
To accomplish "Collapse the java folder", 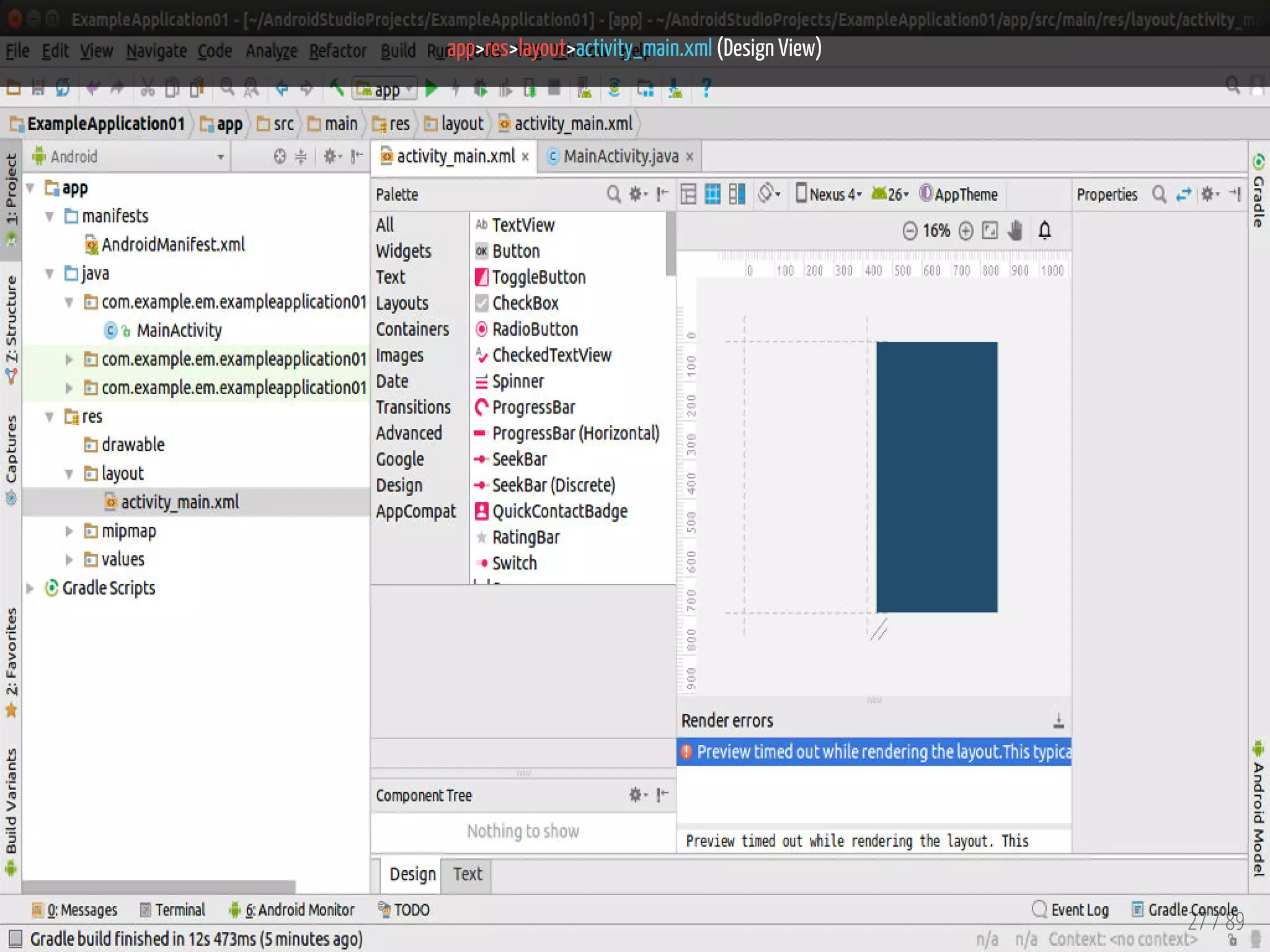I will 50,273.
